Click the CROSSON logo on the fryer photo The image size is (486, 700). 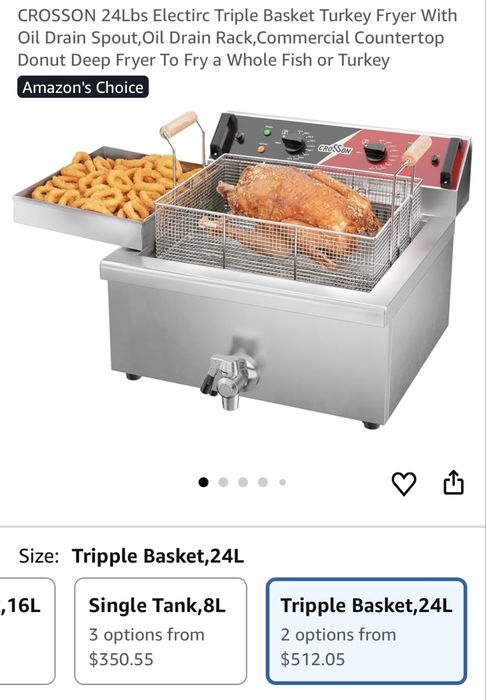(x=335, y=149)
